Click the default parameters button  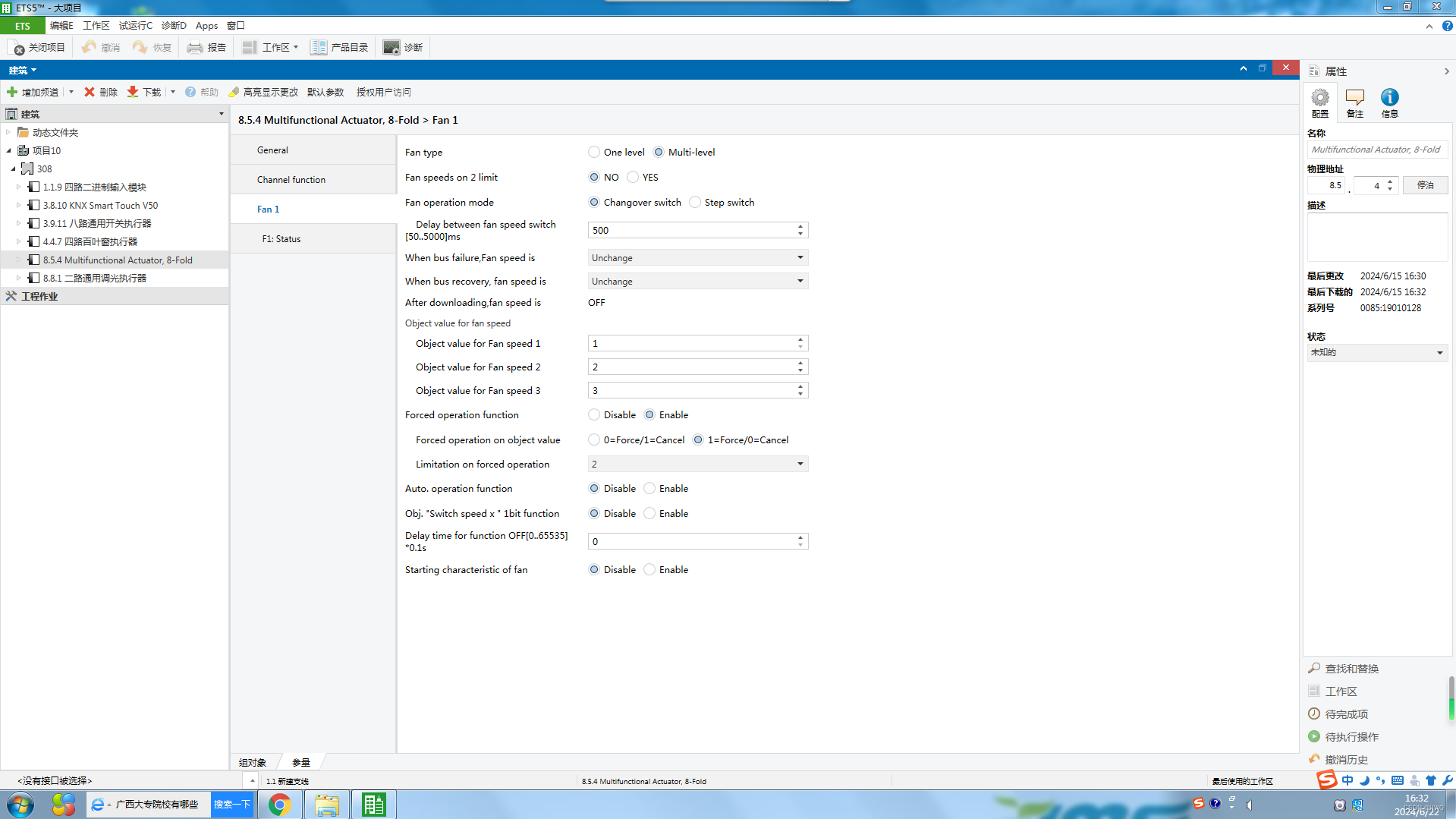pyautogui.click(x=325, y=92)
